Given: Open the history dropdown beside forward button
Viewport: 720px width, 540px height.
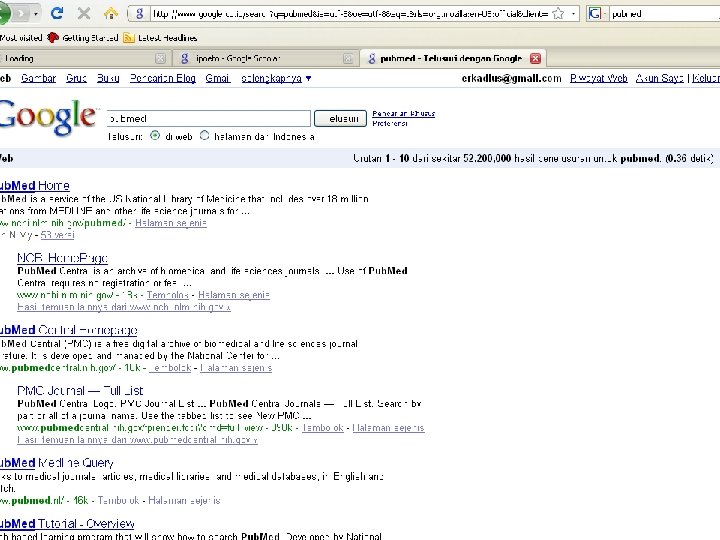Looking at the screenshot, I should [36, 14].
